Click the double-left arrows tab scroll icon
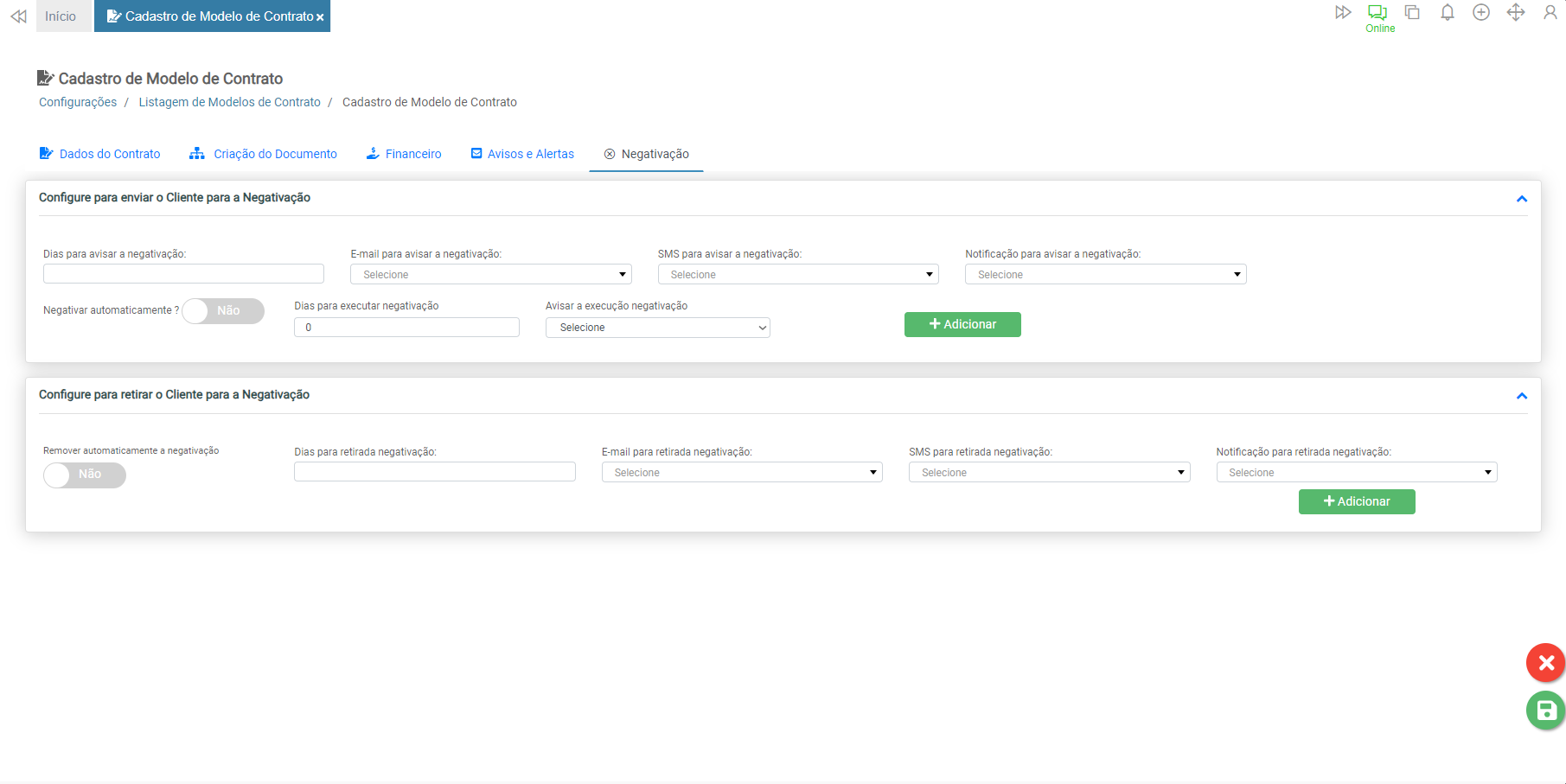1566x784 pixels. point(18,16)
